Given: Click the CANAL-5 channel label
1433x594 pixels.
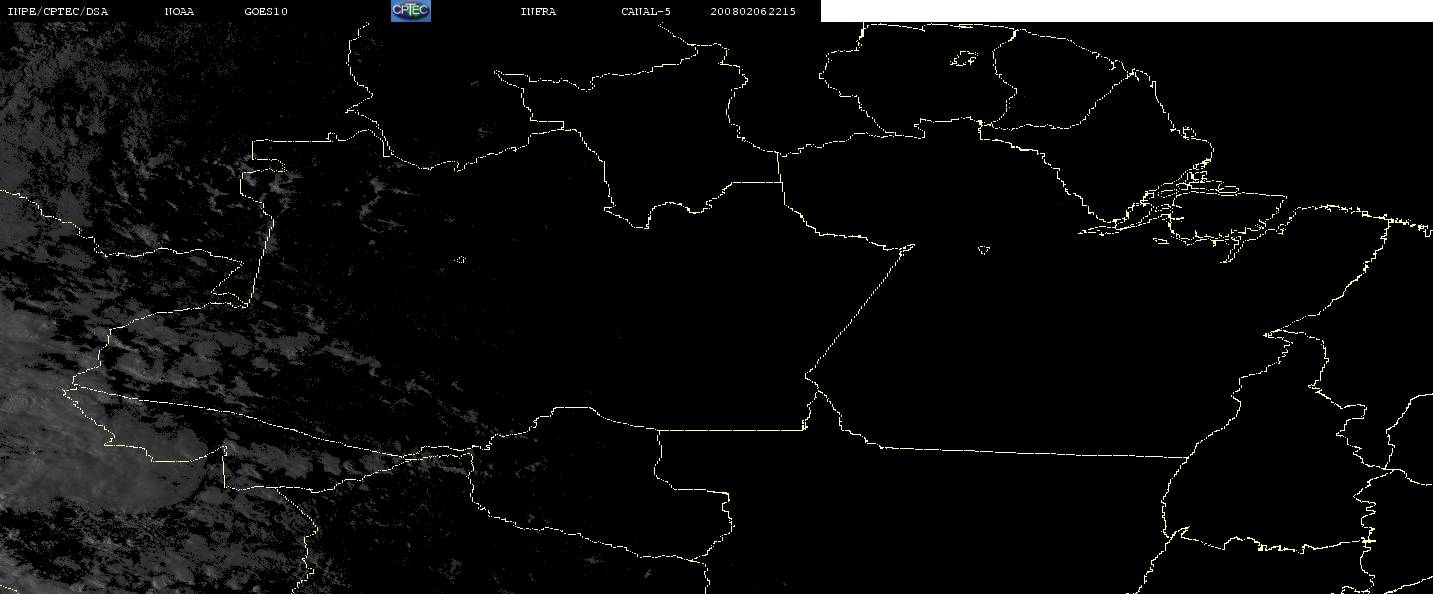Looking at the screenshot, I should pos(646,12).
